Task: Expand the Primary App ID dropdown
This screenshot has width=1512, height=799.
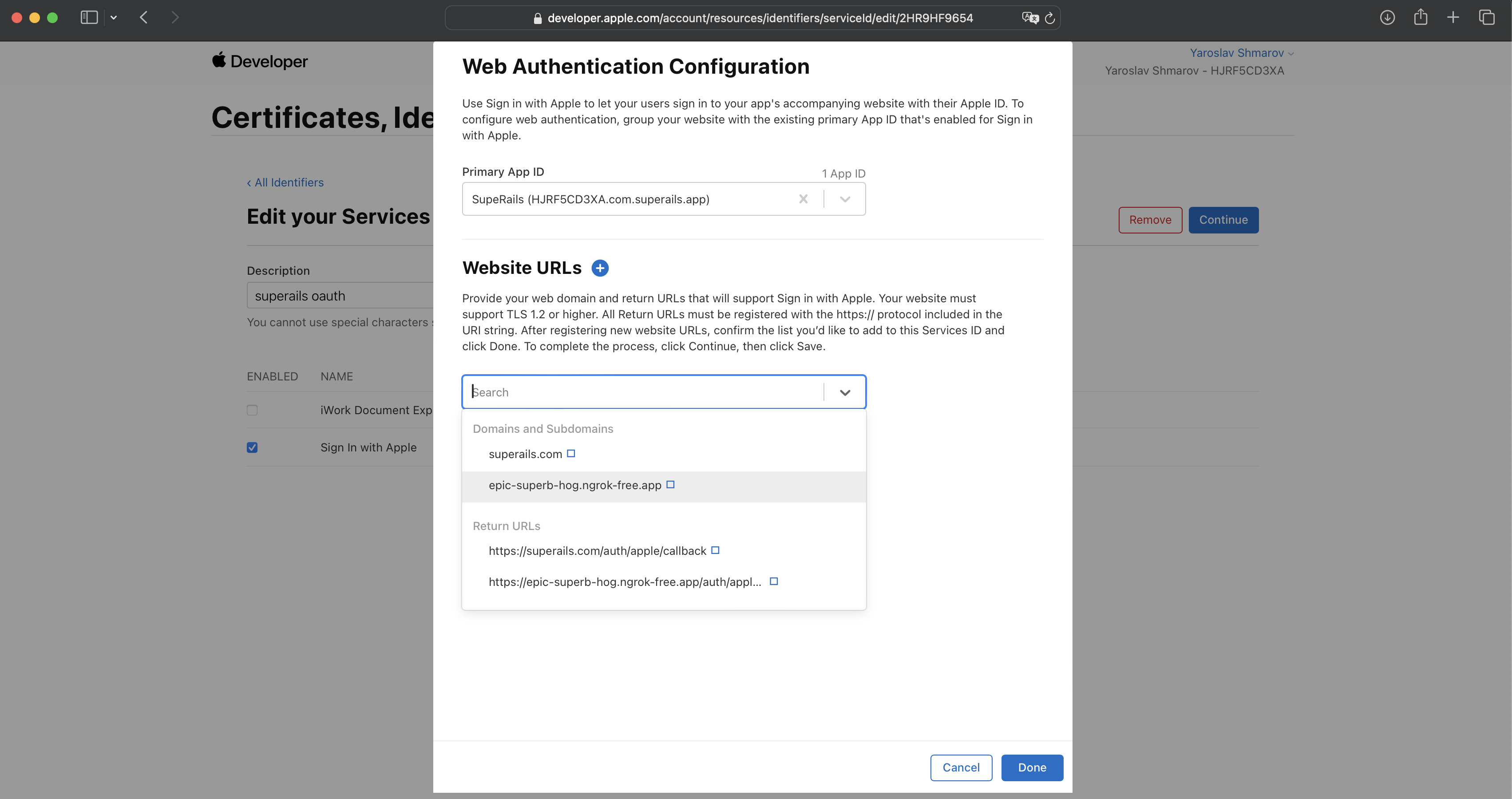Action: pyautogui.click(x=845, y=199)
